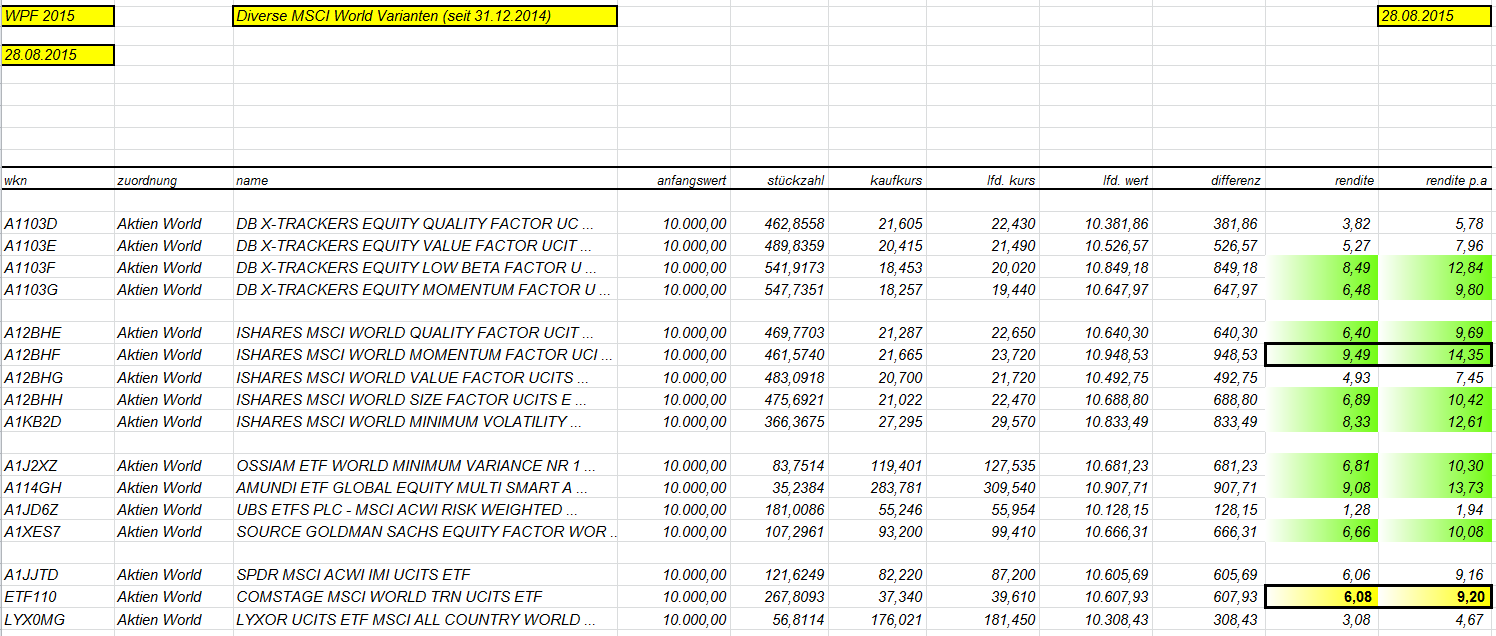Click ISHARES MSCI WORLD MINIMUM VOLATILITY name cell

[425, 421]
